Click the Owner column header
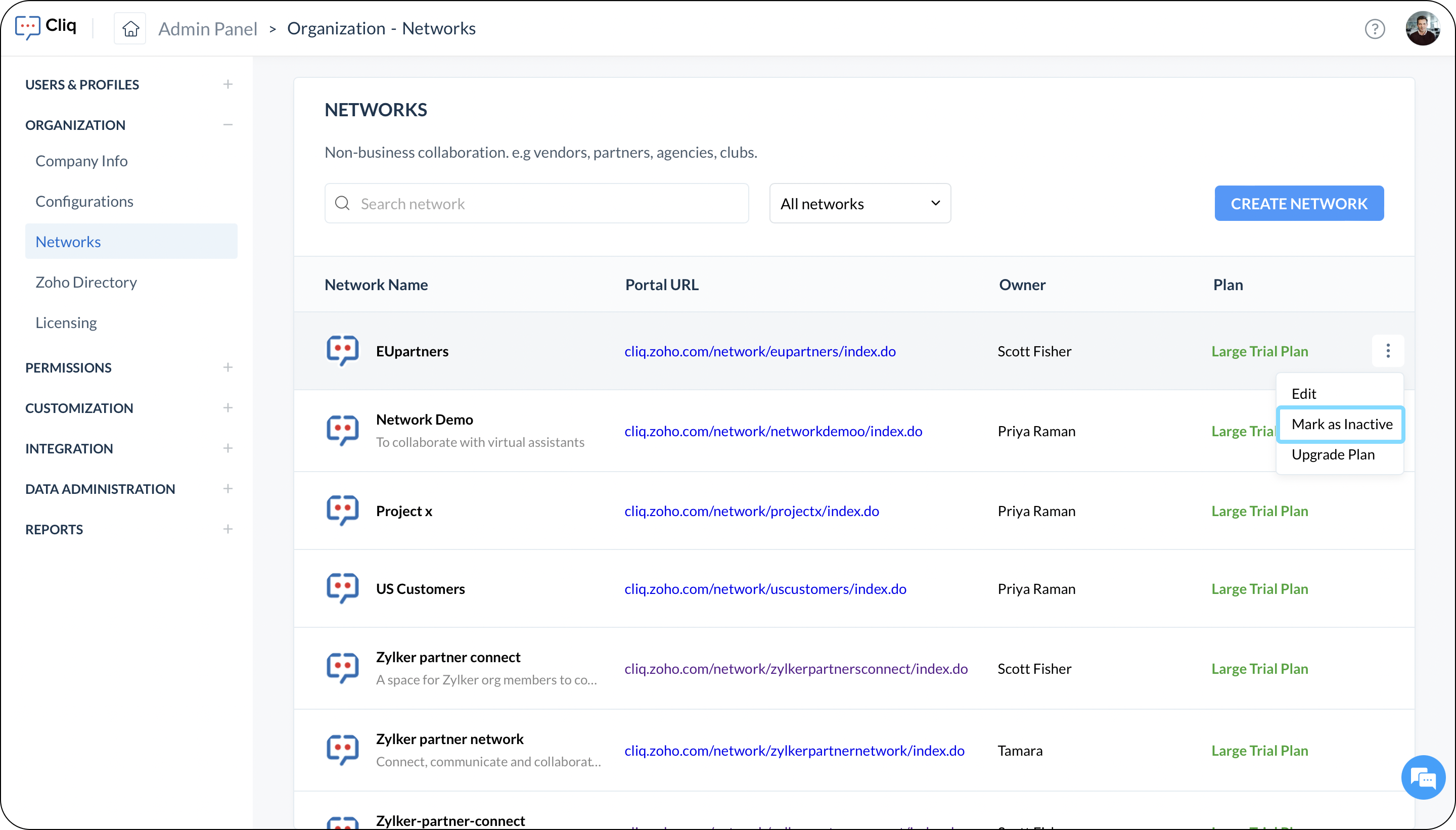 pyautogui.click(x=1022, y=285)
